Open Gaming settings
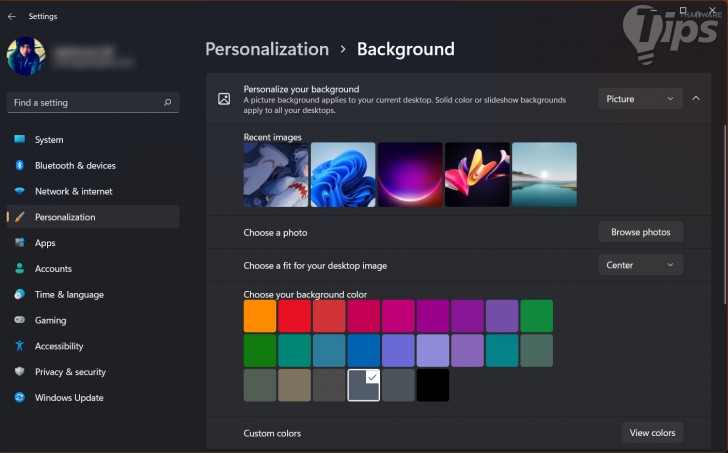This screenshot has height=453, width=728. click(93, 320)
